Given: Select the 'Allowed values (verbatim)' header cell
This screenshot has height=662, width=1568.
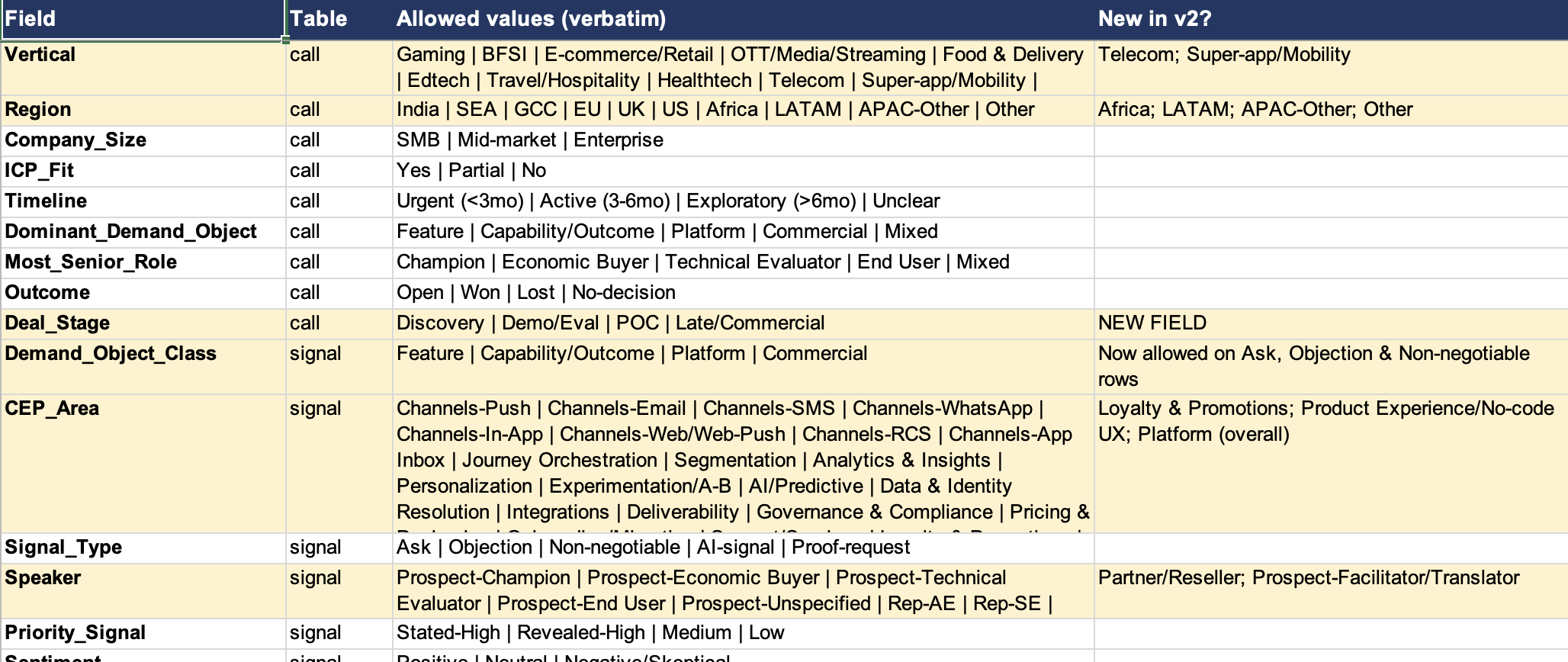Looking at the screenshot, I should pyautogui.click(x=744, y=19).
